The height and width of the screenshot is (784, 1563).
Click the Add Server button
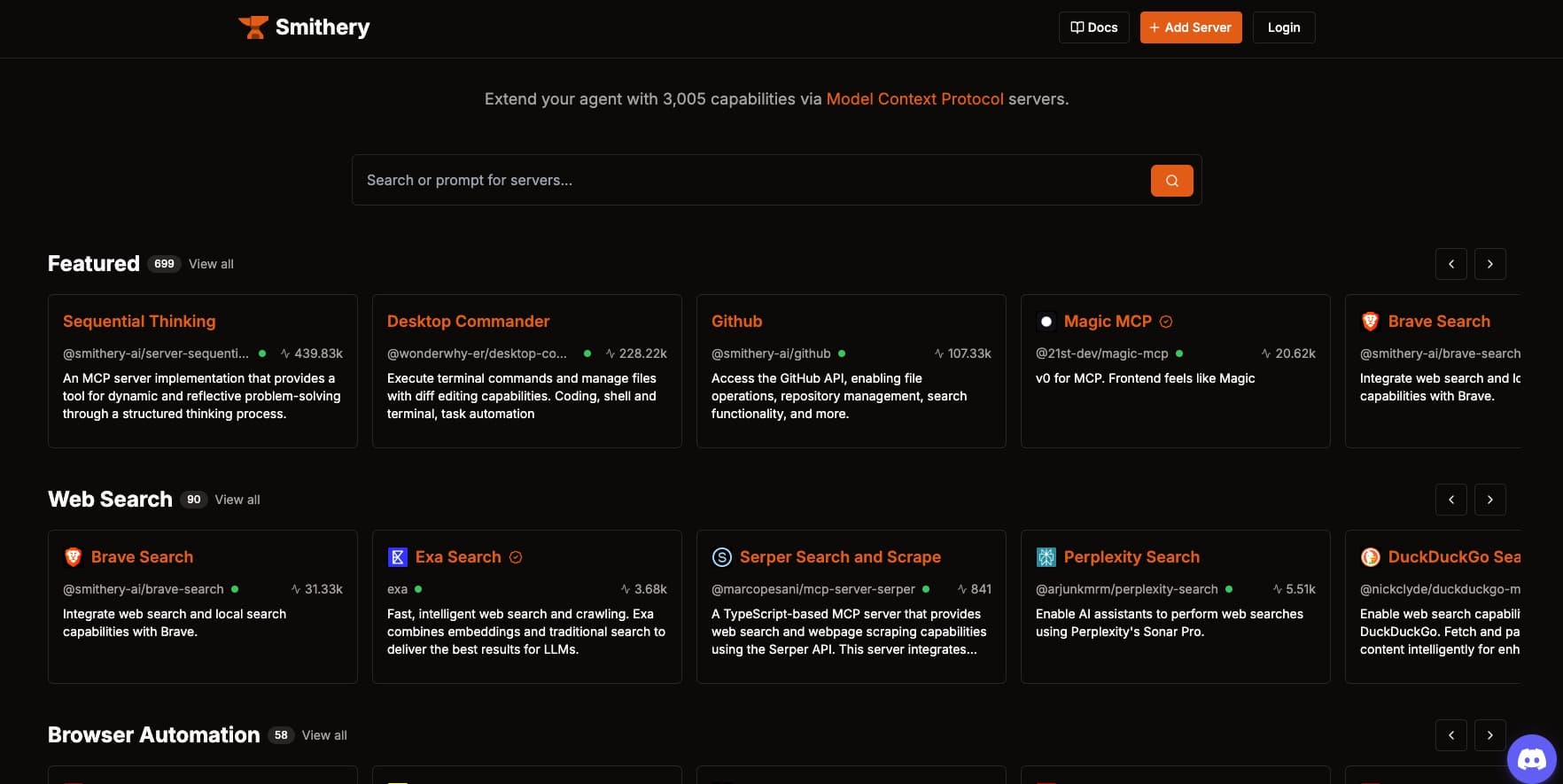1191,27
